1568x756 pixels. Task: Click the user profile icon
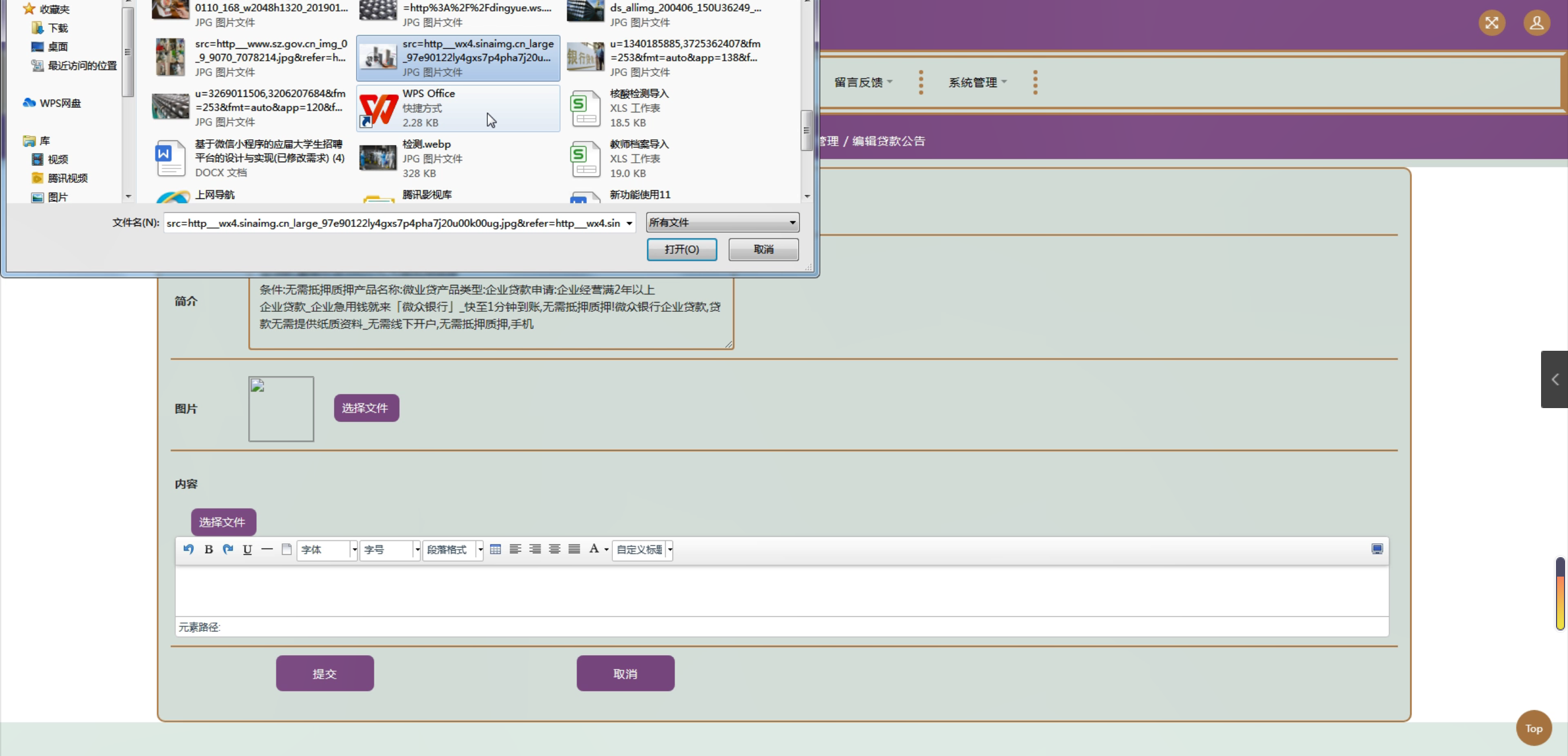pyautogui.click(x=1536, y=23)
